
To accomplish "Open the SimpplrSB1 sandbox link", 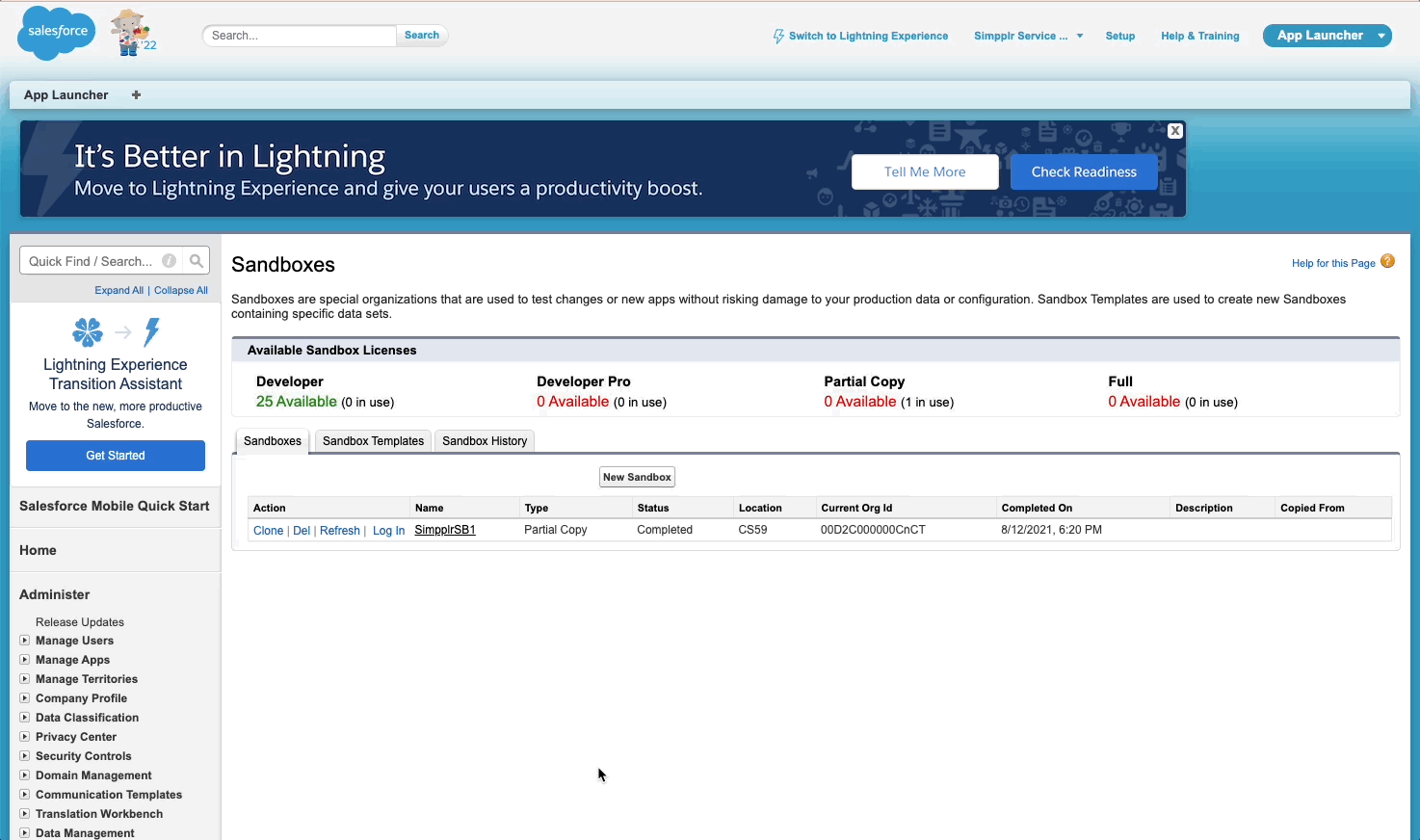I will [445, 530].
